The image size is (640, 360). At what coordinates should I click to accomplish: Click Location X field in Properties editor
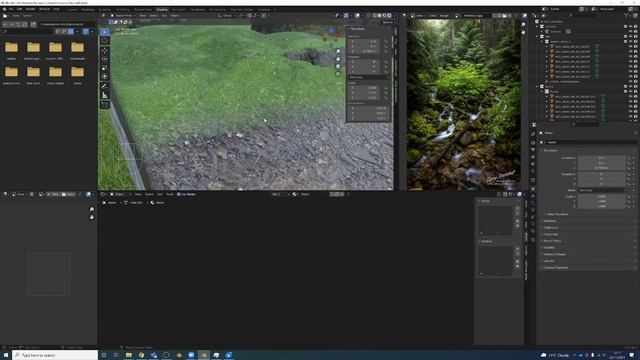601,158
